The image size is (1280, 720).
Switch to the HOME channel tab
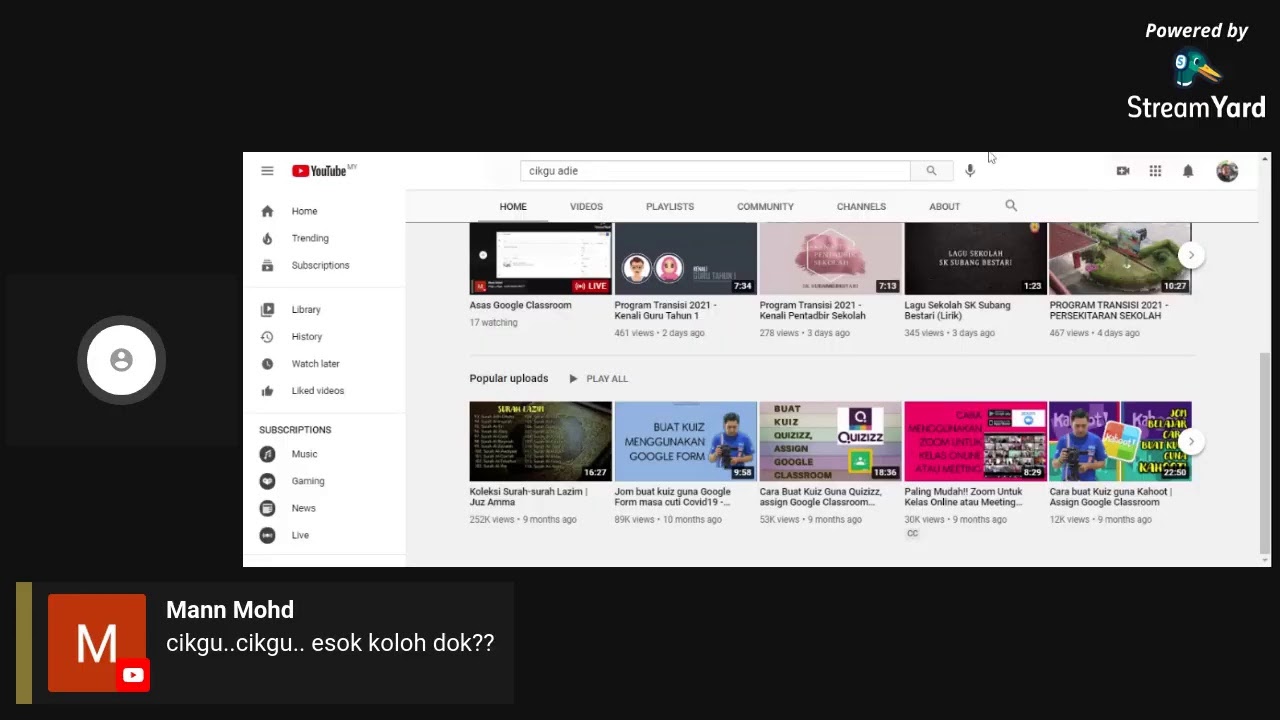pos(513,206)
